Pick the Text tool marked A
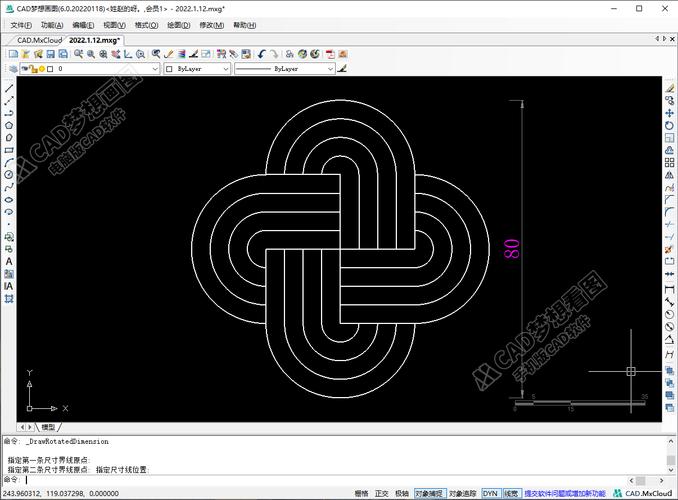The width and height of the screenshot is (678, 500). (x=9, y=261)
